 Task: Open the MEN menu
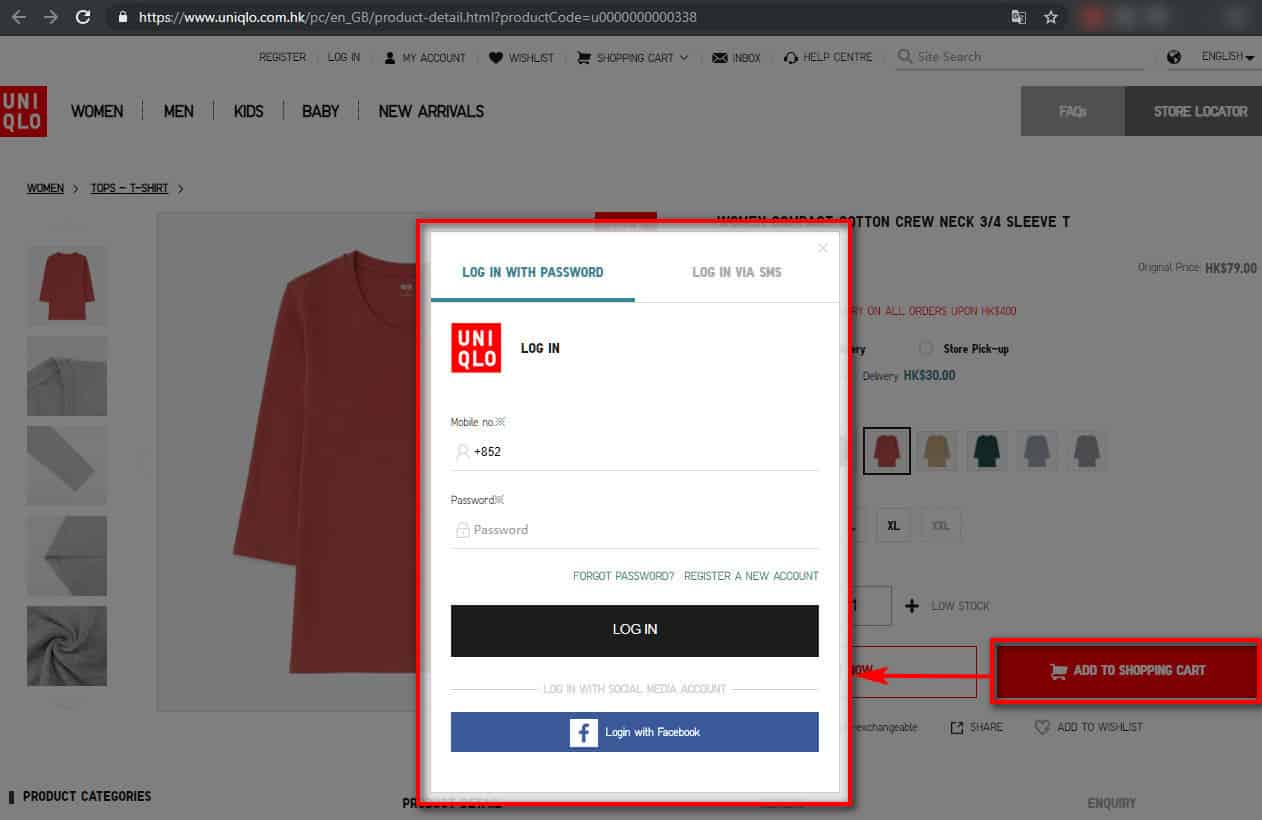[x=179, y=111]
